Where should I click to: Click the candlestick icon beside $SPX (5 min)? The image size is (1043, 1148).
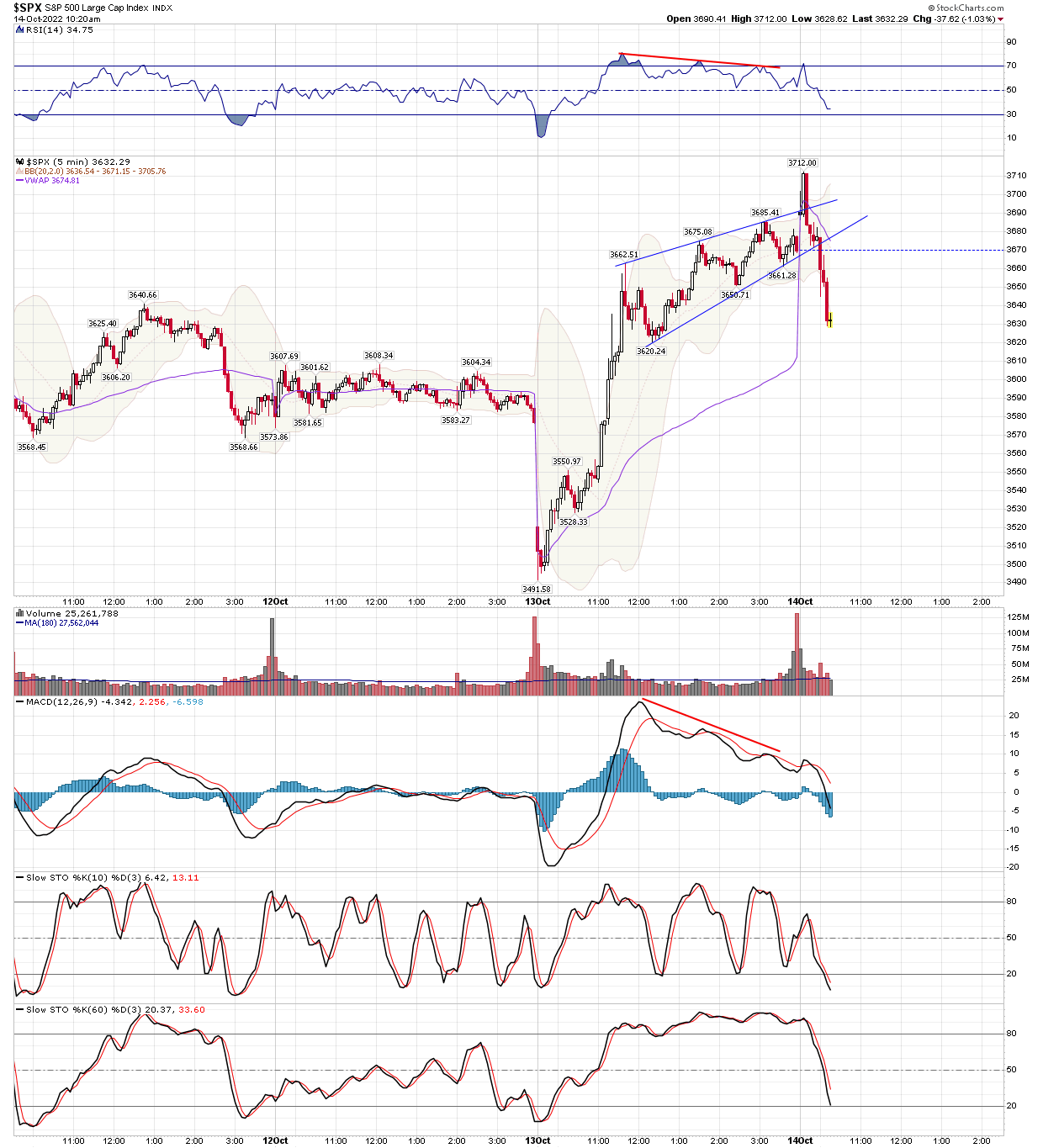tap(19, 161)
